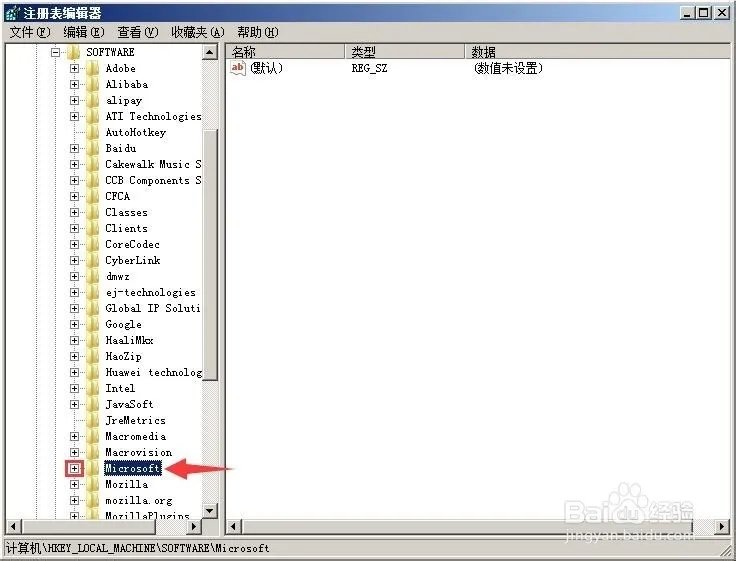Expand the Google key

tap(74, 324)
